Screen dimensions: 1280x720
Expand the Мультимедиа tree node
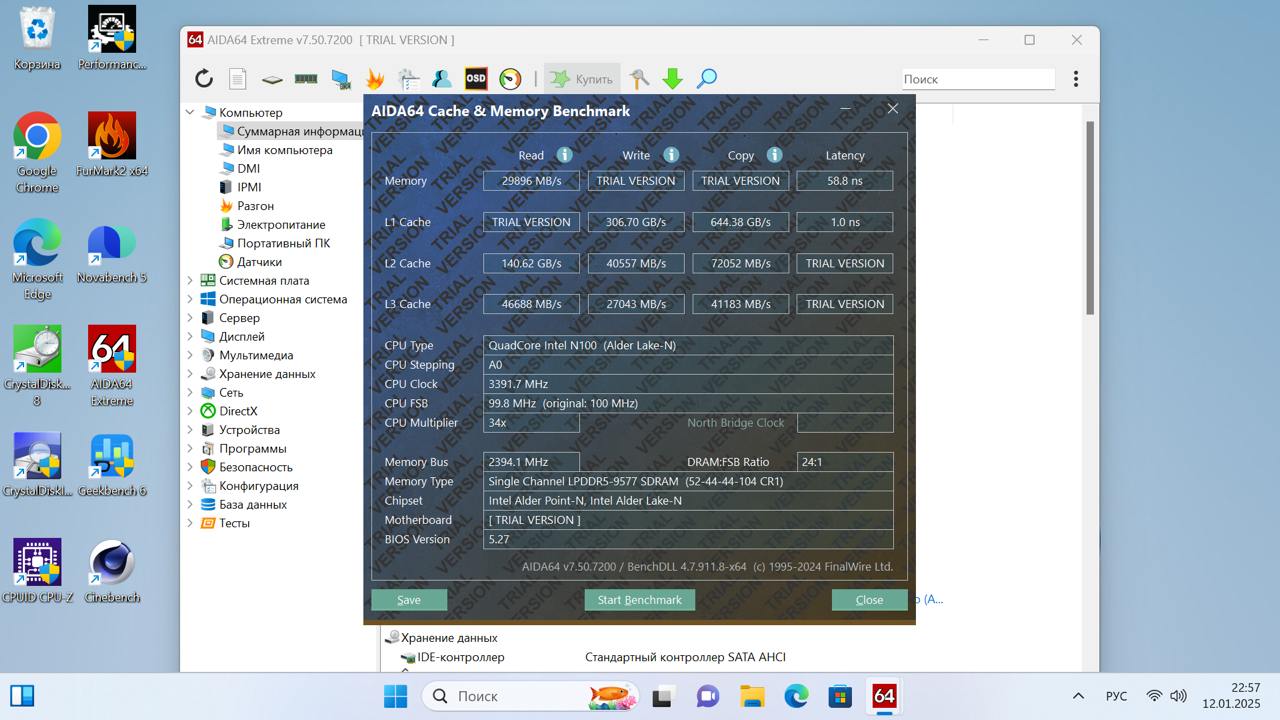point(190,355)
